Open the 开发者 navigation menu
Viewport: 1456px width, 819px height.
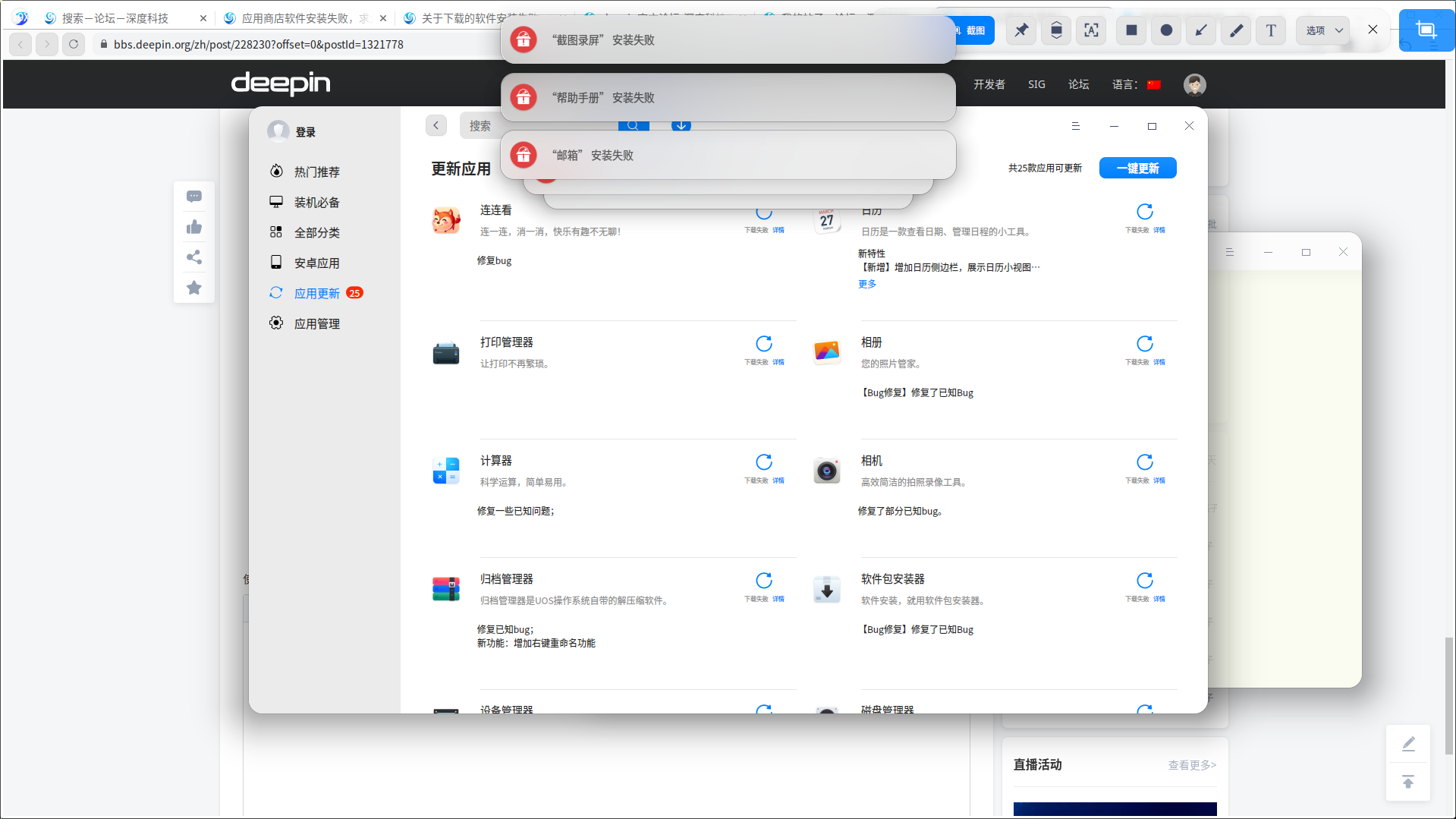(x=989, y=84)
